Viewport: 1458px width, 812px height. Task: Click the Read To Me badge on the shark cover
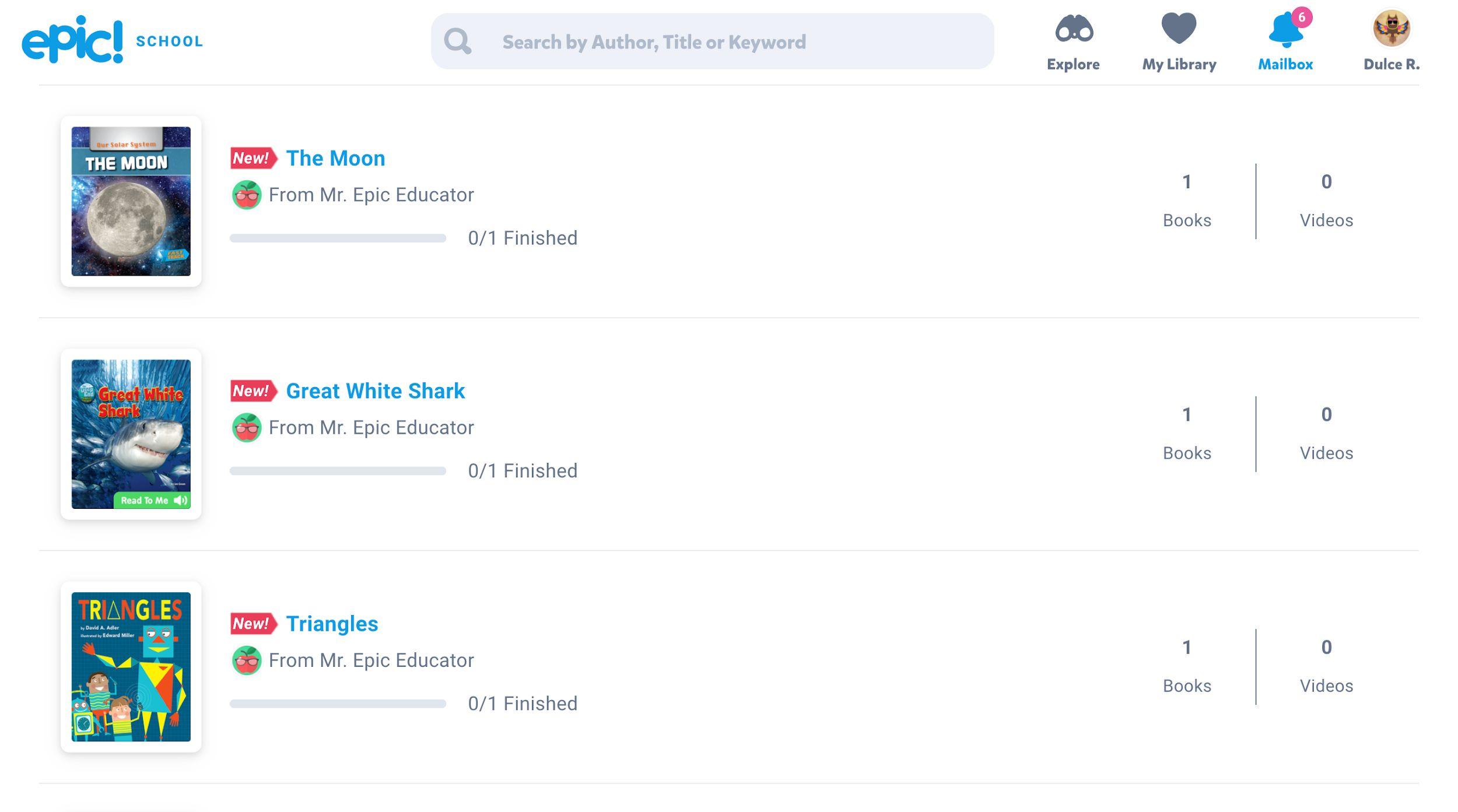click(153, 500)
